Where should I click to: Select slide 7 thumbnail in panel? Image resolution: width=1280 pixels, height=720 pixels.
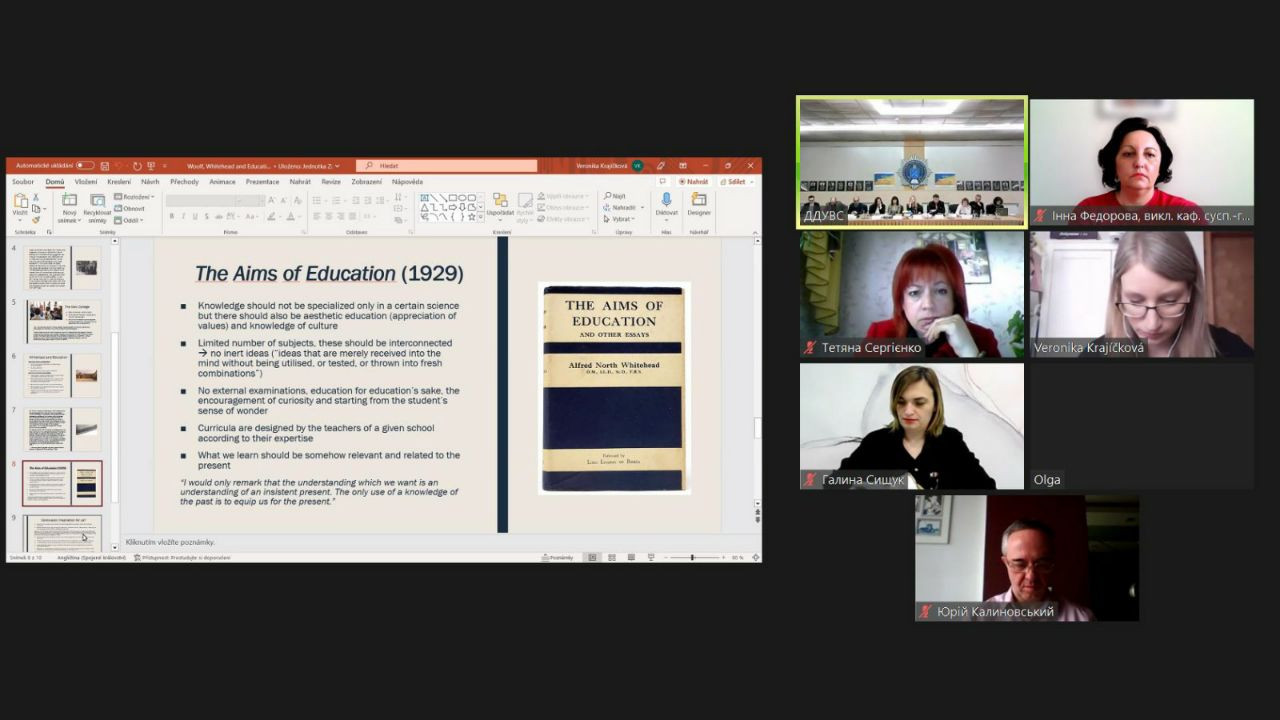pos(64,430)
